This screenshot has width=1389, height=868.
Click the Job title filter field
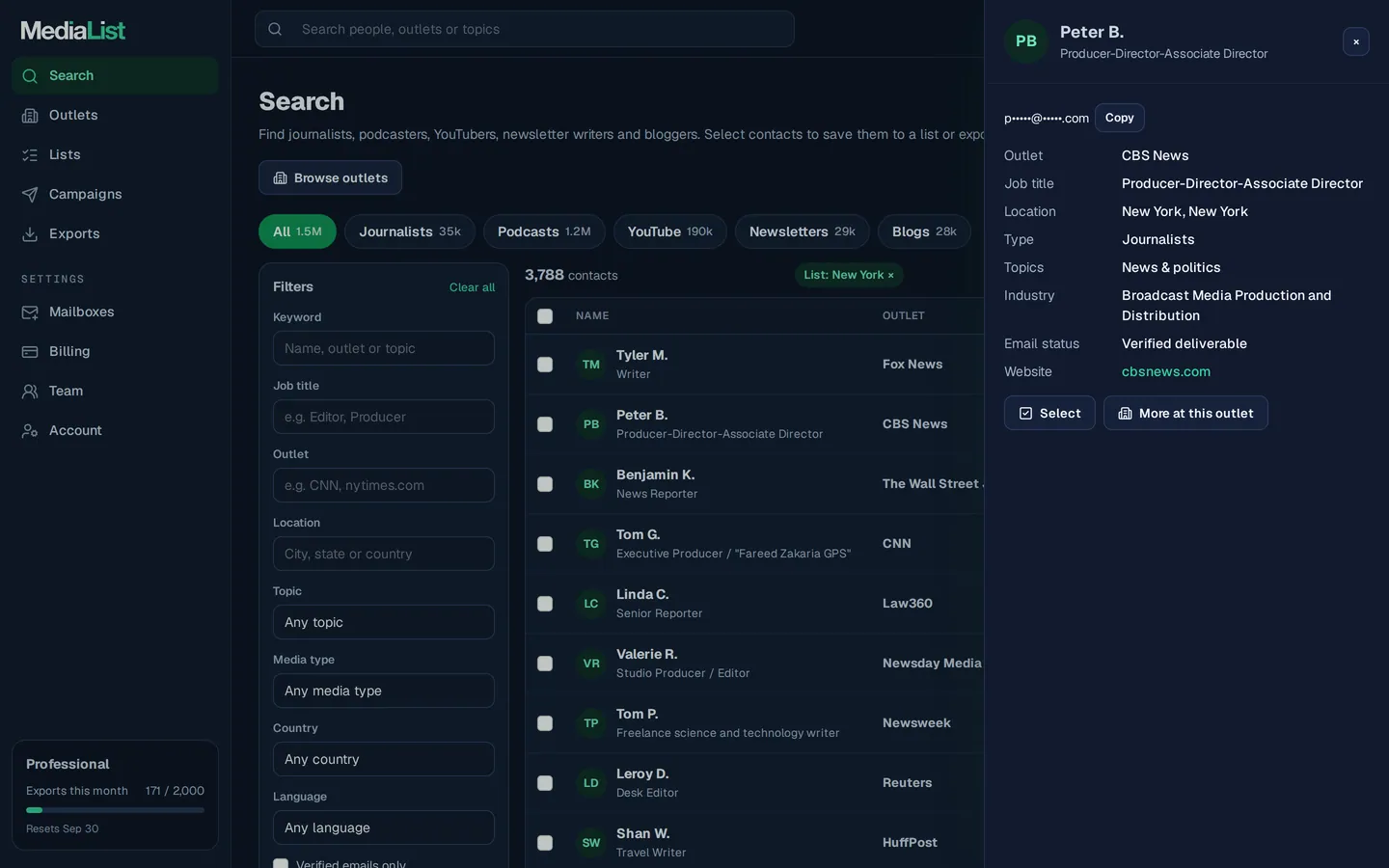pos(384,417)
